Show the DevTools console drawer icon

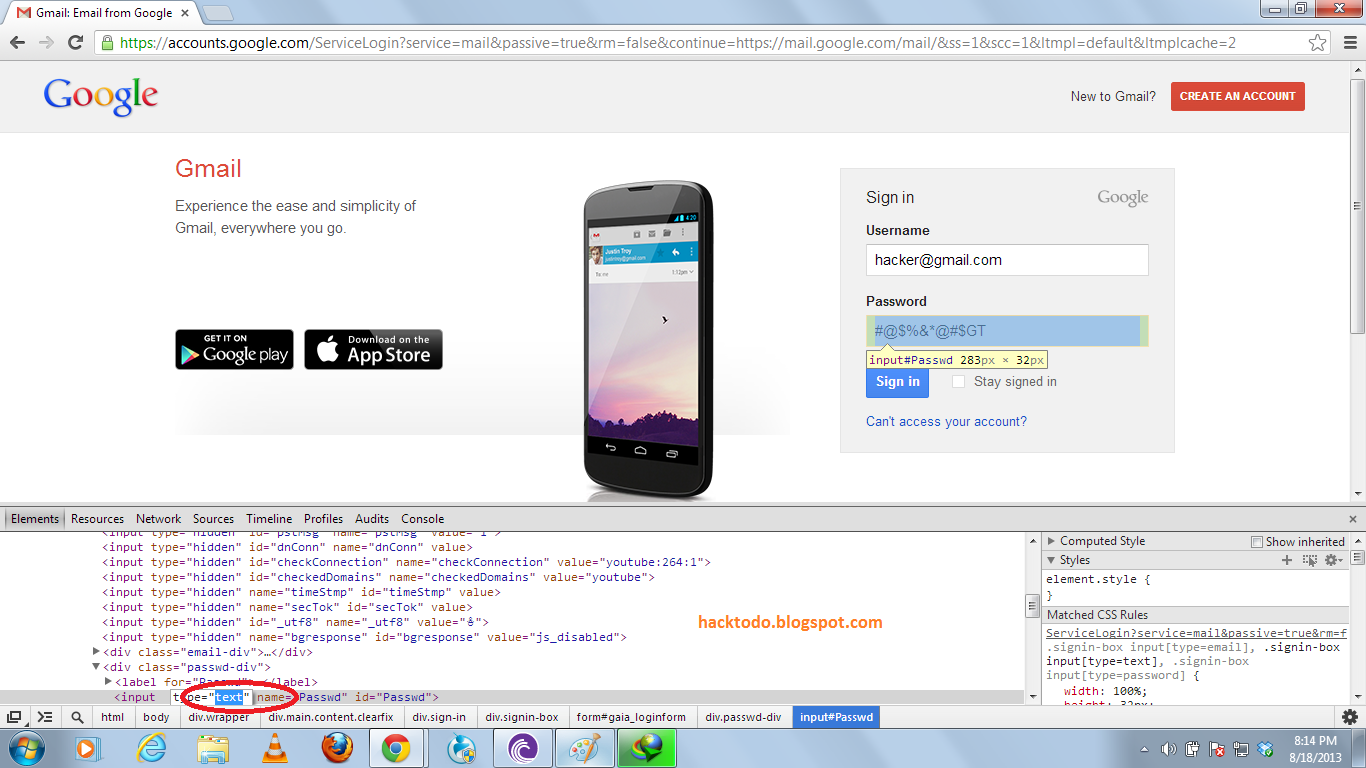[x=45, y=717]
